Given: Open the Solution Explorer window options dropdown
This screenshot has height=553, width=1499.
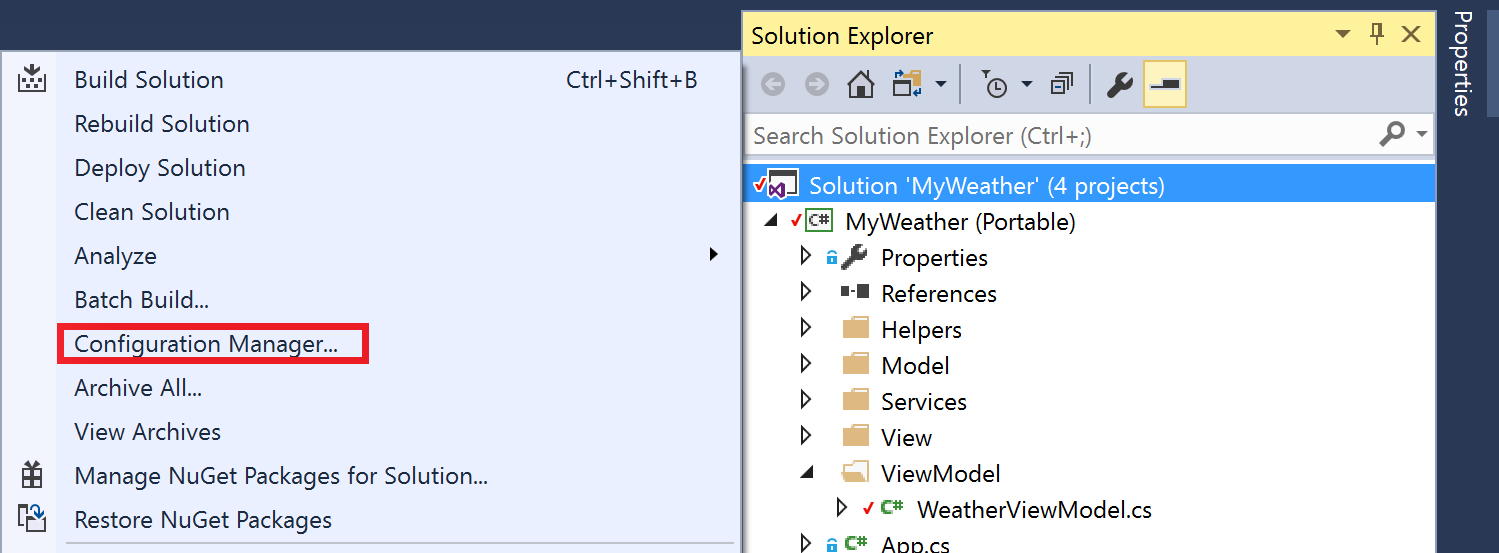Looking at the screenshot, I should click(1343, 36).
